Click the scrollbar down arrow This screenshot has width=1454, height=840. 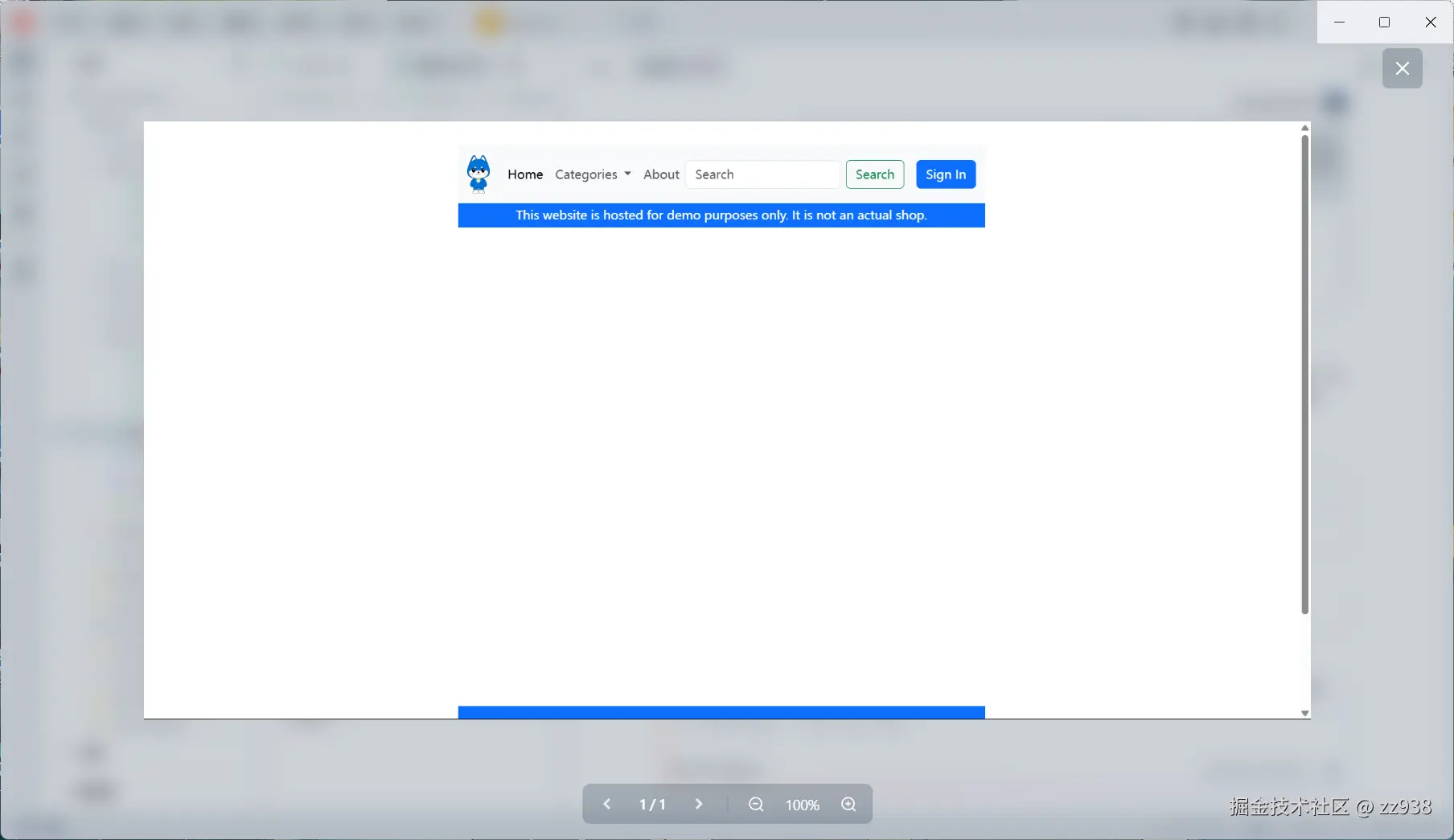tap(1304, 713)
